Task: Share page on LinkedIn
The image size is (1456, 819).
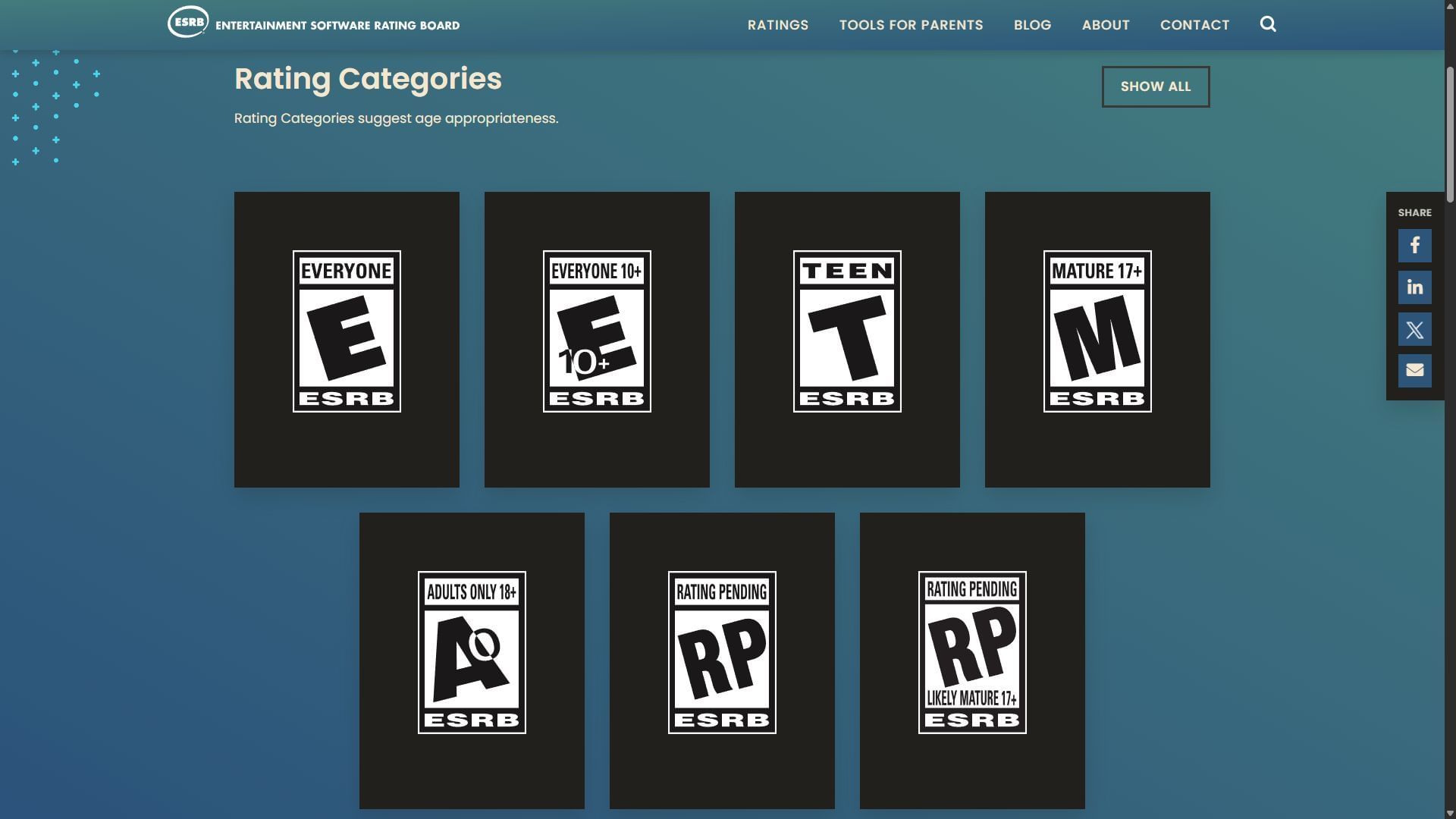Action: pos(1414,287)
